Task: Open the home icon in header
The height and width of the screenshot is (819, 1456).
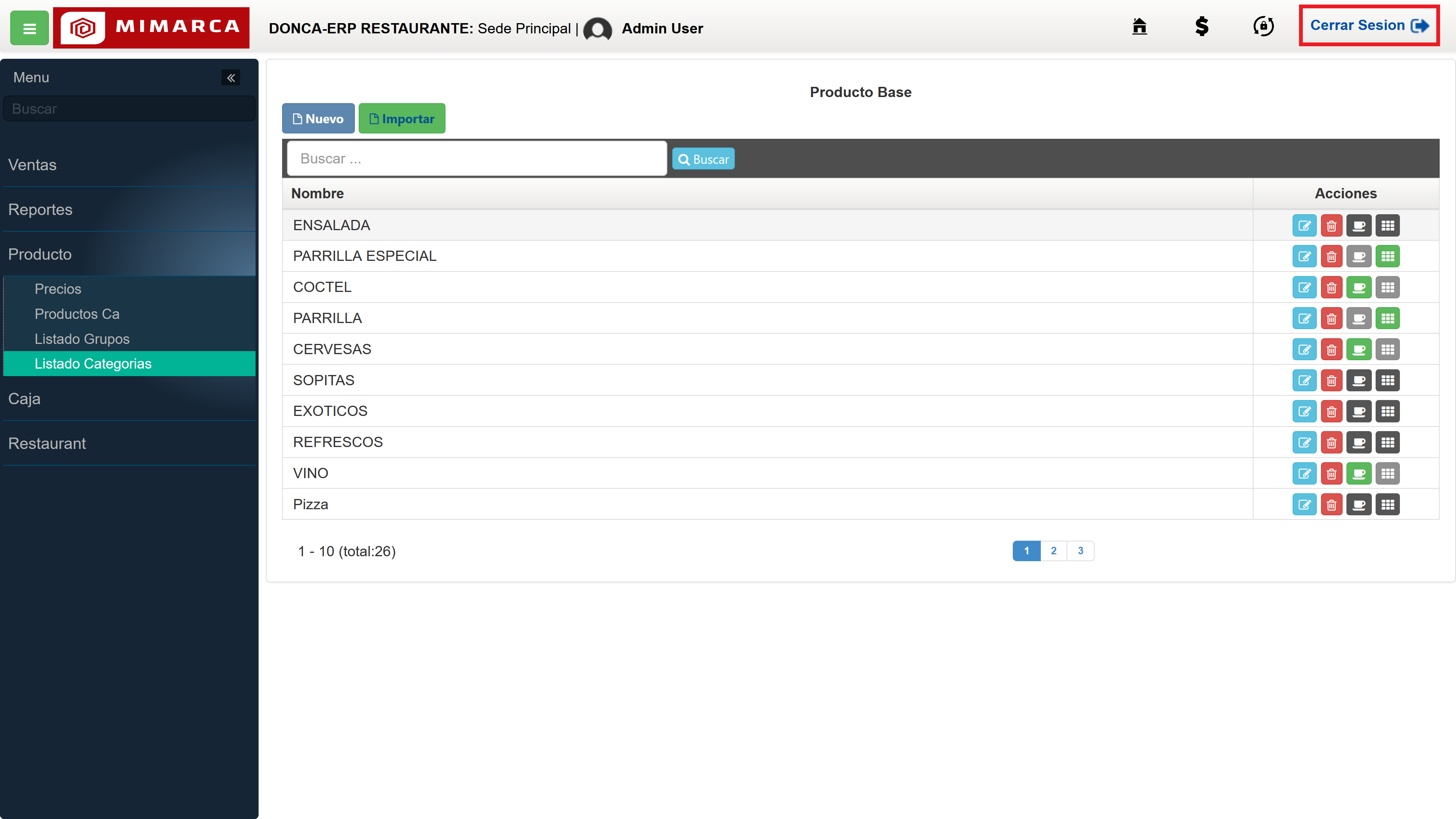Action: pos(1139,26)
